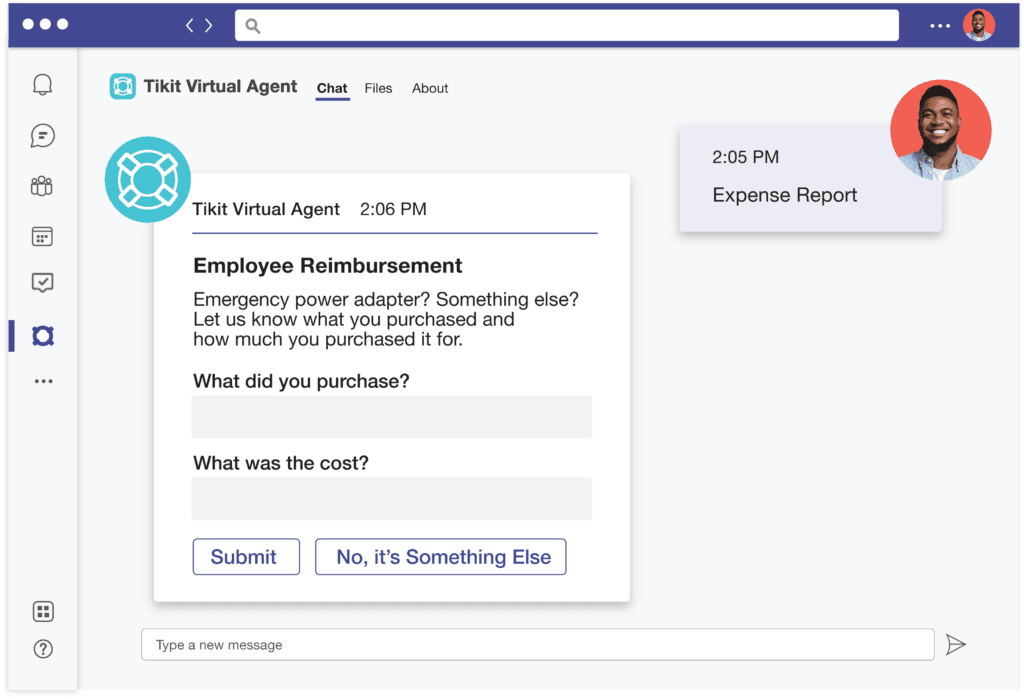This screenshot has width=1024, height=699.
Task: Open the Help question mark icon
Action: (43, 649)
